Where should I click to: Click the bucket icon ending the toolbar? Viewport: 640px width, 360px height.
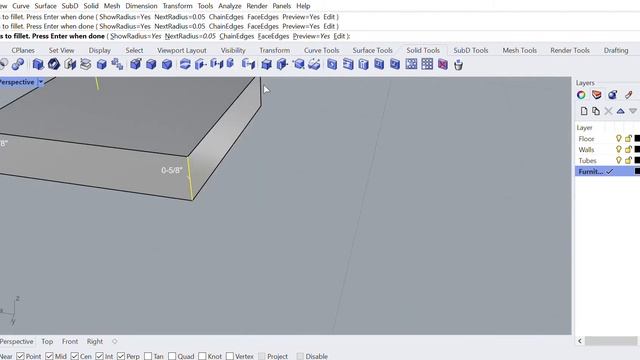coord(458,64)
